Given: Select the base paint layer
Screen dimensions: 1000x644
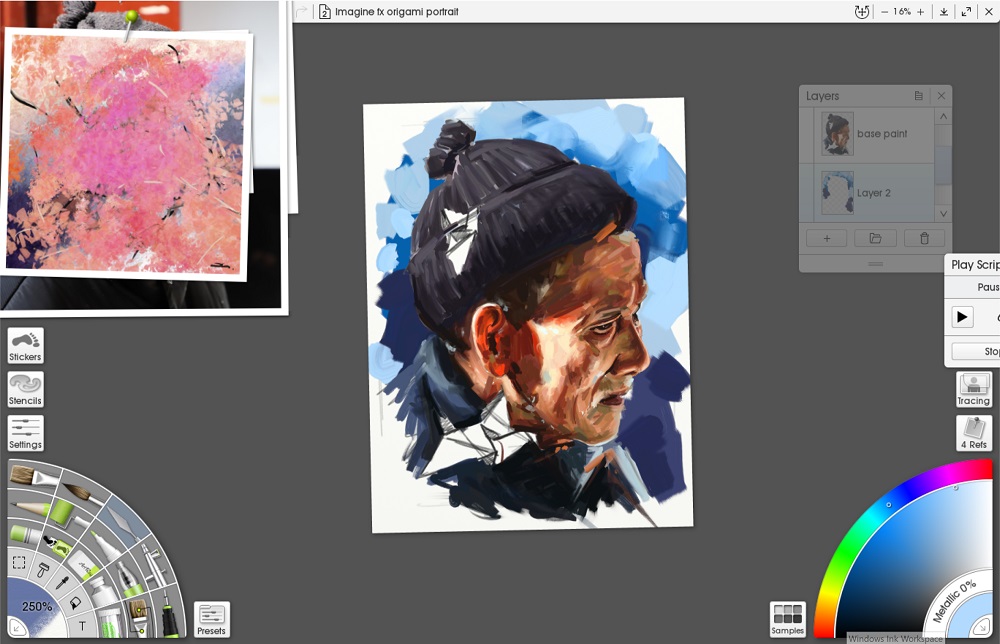Looking at the screenshot, I should [x=874, y=134].
